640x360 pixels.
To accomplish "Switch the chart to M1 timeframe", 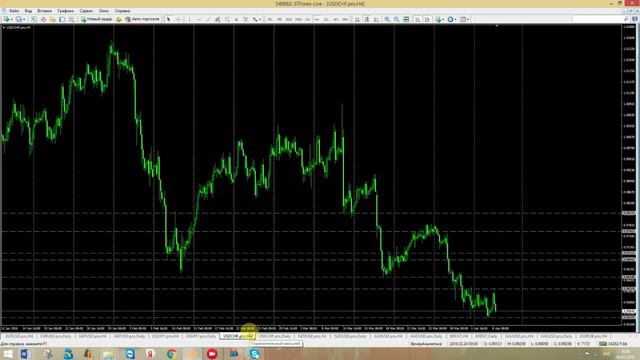I will point(270,19).
